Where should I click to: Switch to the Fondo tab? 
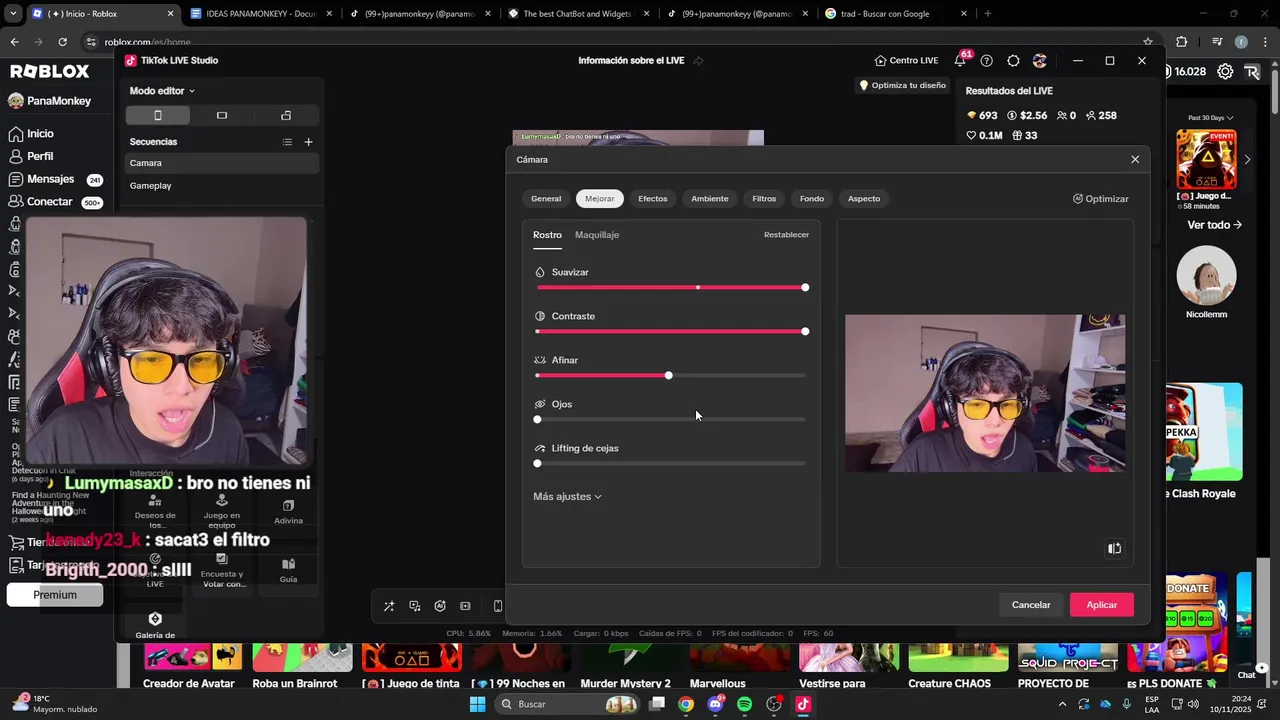pos(812,199)
